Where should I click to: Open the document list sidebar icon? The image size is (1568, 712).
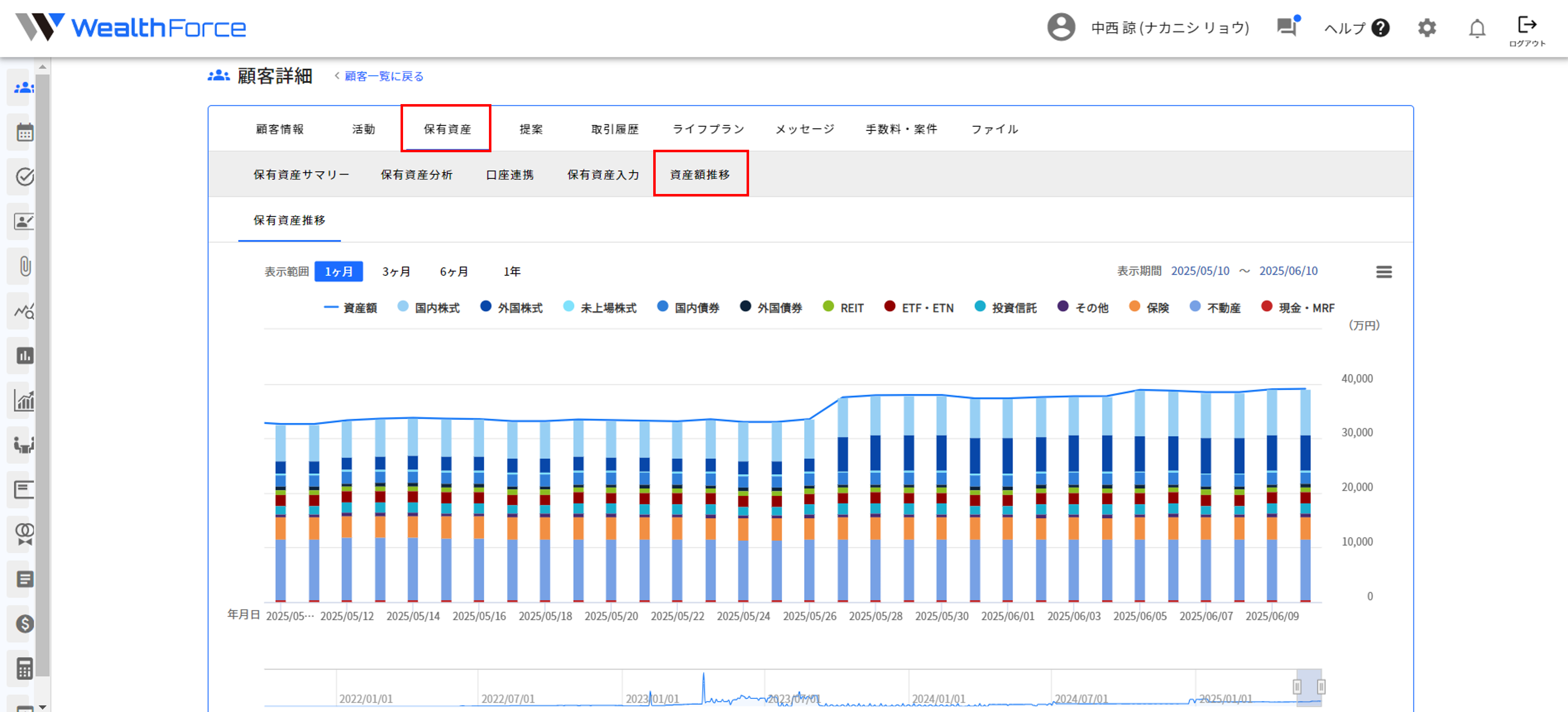click(24, 579)
